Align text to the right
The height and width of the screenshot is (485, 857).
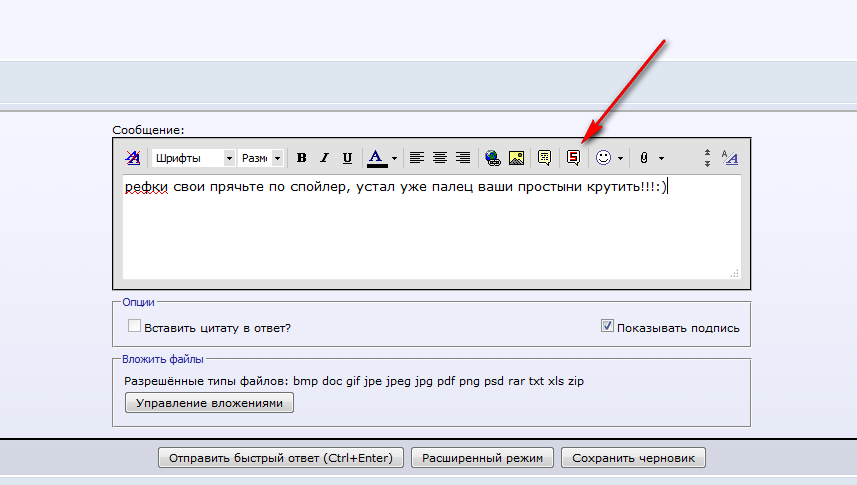pyautogui.click(x=463, y=158)
